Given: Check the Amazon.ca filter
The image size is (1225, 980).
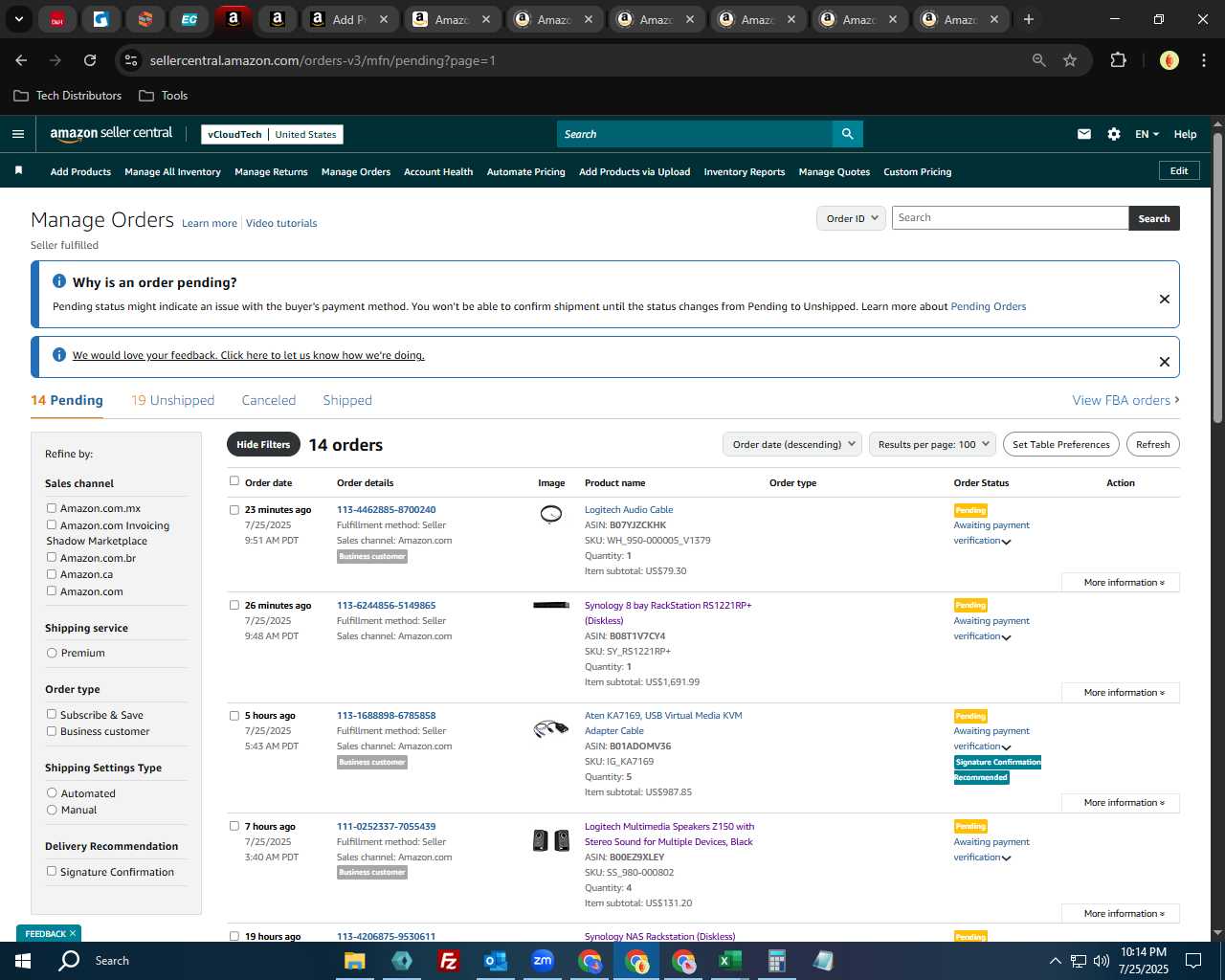Looking at the screenshot, I should coord(52,574).
